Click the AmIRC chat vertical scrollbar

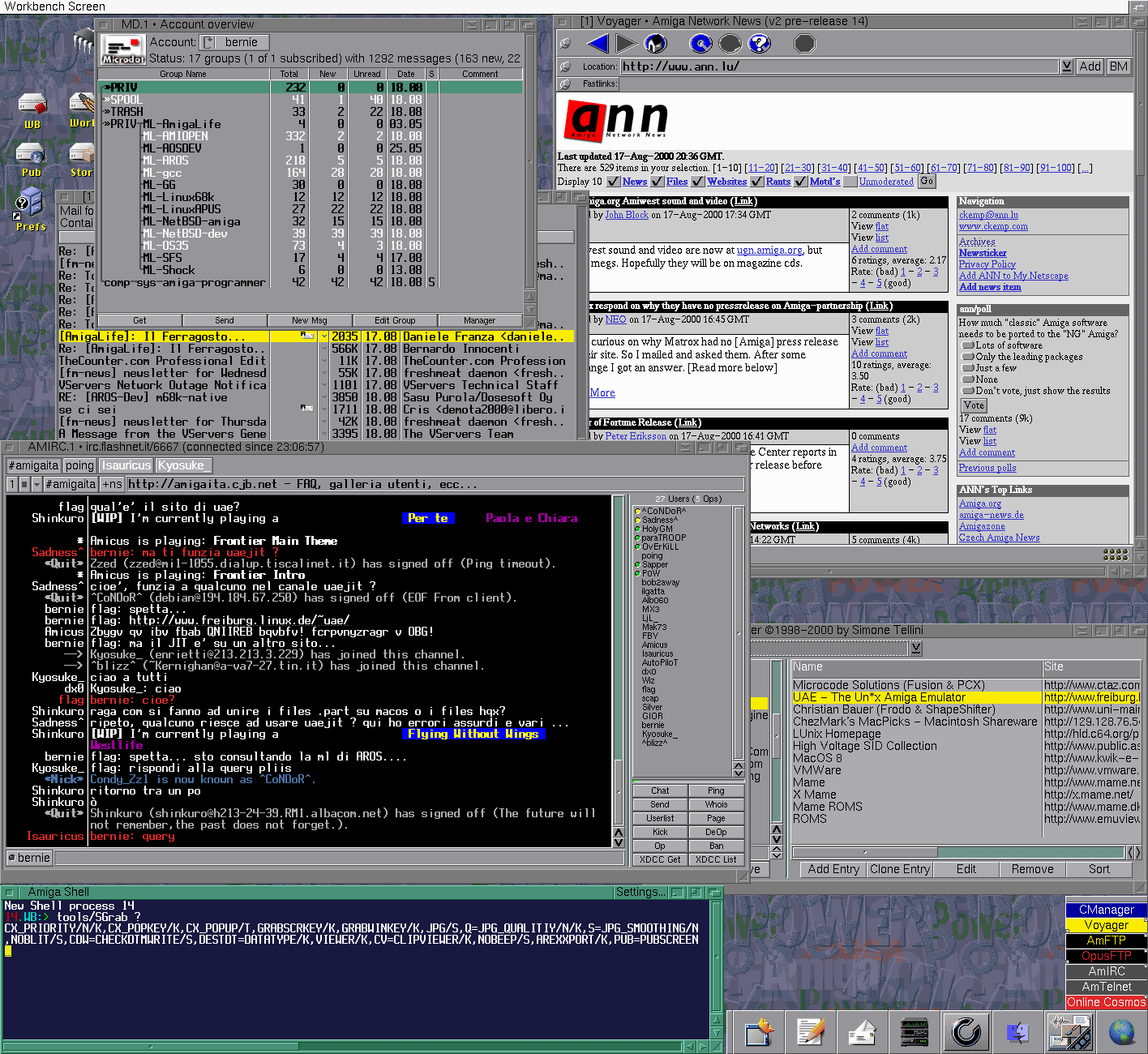coord(619,659)
